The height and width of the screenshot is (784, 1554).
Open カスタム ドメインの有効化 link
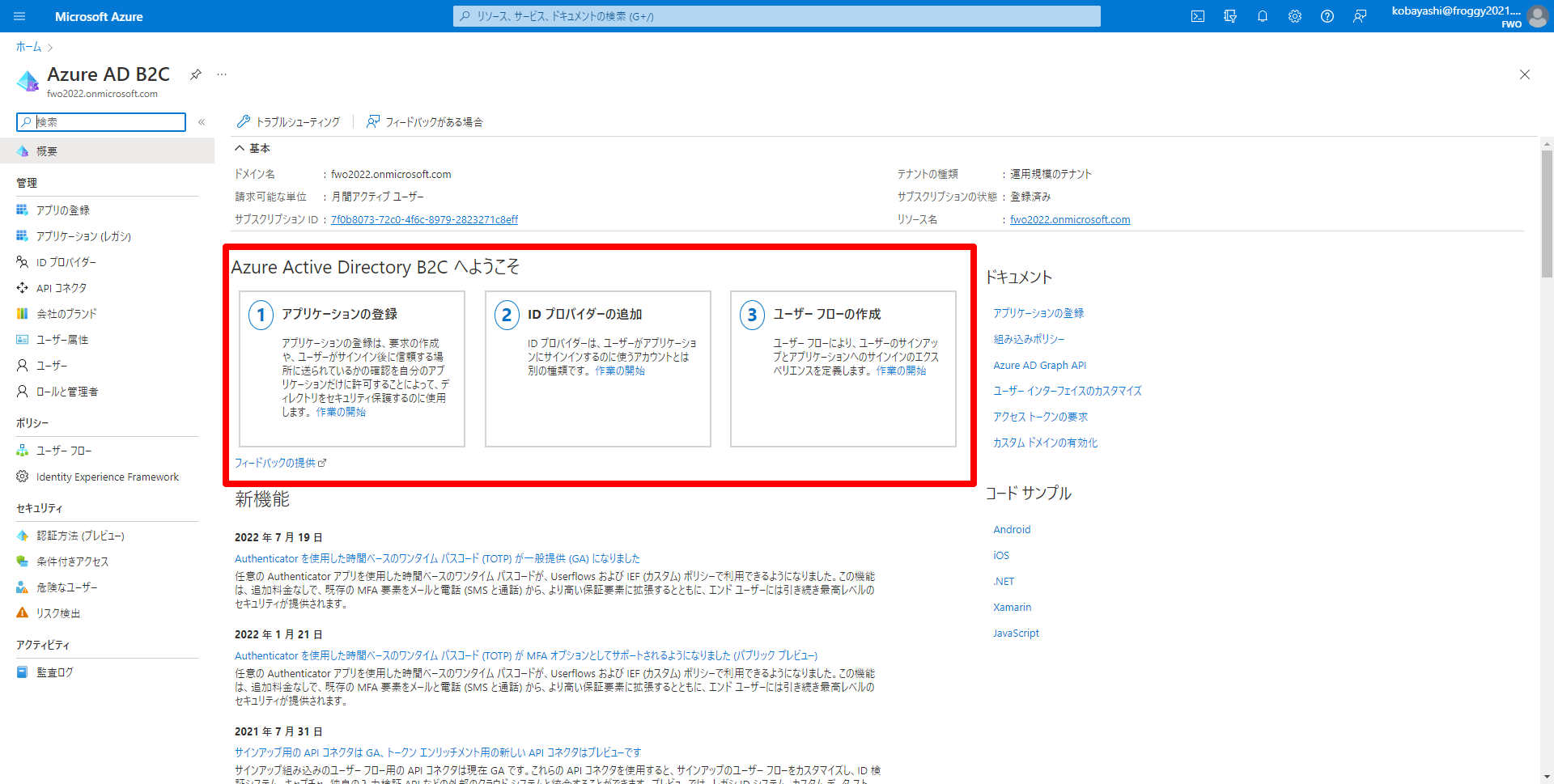(x=1046, y=443)
